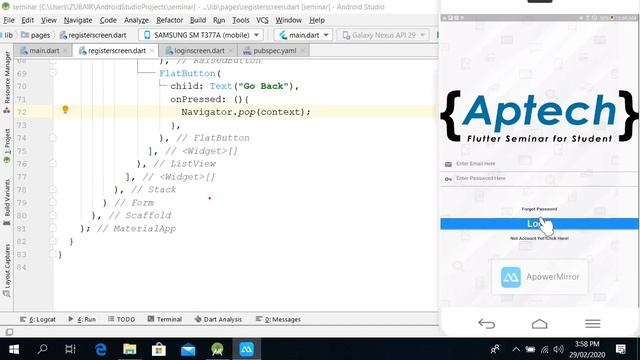Select the registerscreen.dart breadcrumb
Screen dimensions: 640x360
click(x=93, y=35)
